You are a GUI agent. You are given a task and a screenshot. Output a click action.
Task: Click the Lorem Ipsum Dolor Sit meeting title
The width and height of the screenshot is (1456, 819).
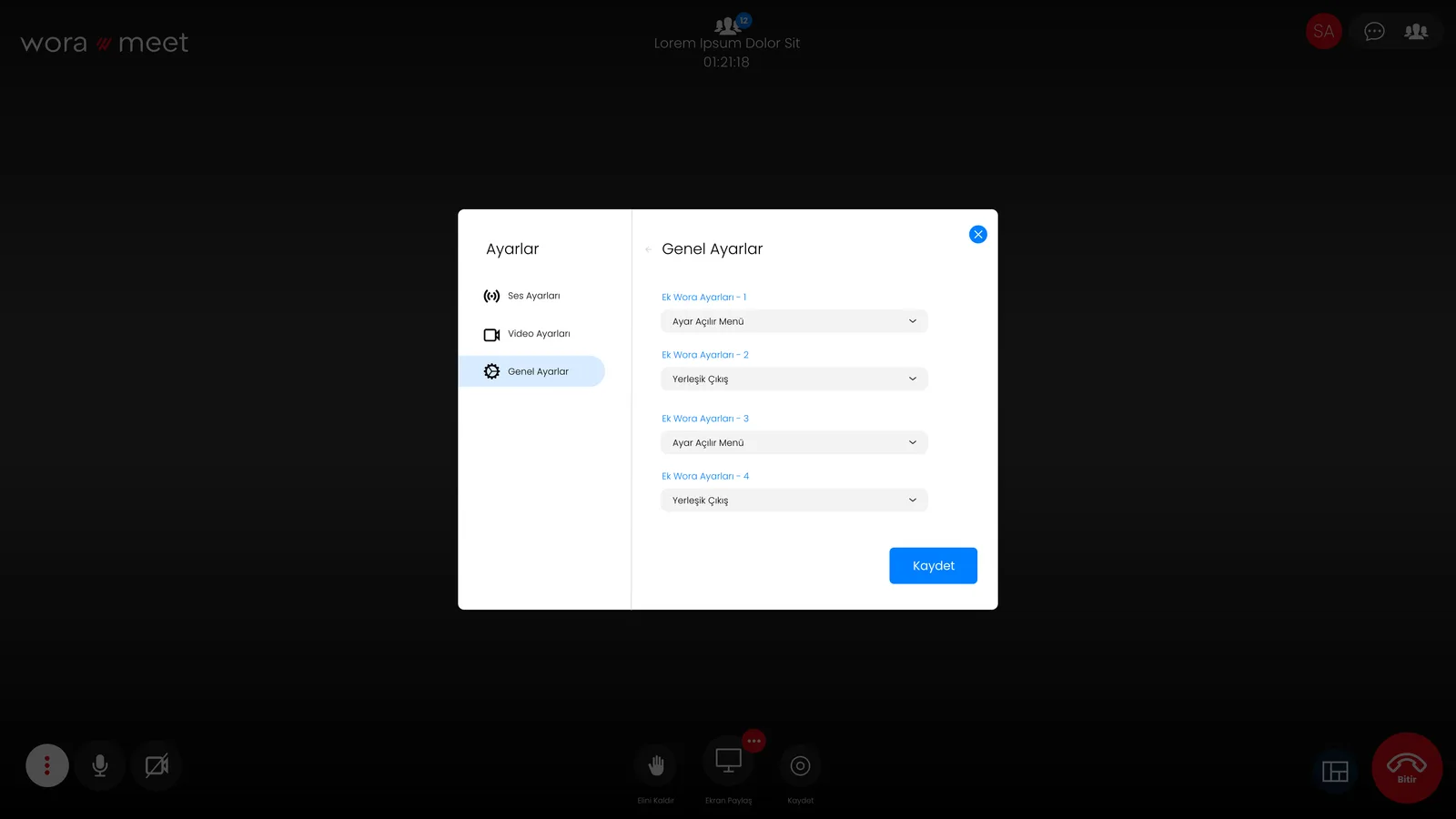click(x=727, y=43)
